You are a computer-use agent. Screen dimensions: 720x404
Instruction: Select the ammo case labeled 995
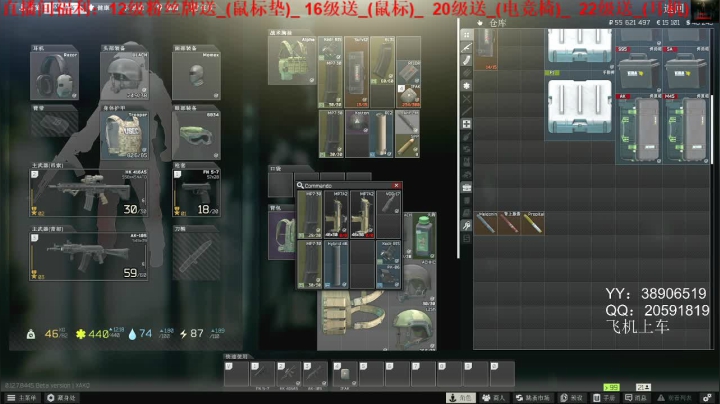(639, 69)
